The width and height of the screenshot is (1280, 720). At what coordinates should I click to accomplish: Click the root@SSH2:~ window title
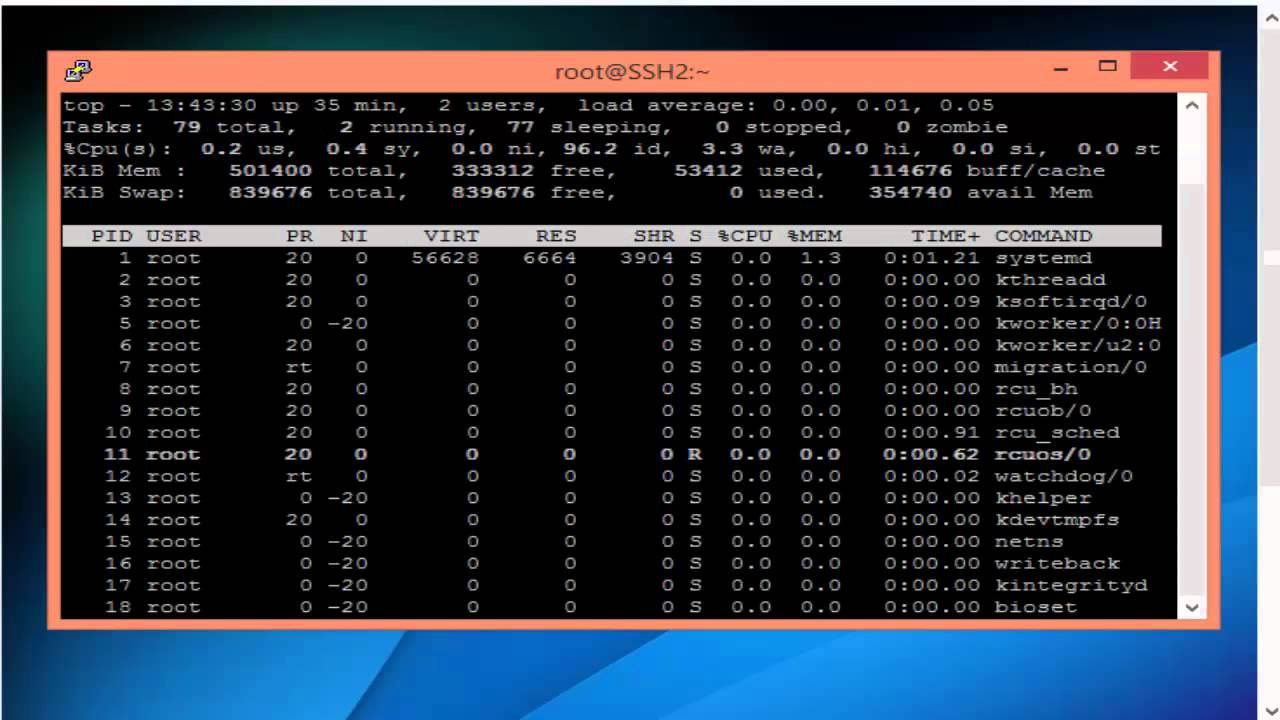pyautogui.click(x=632, y=71)
